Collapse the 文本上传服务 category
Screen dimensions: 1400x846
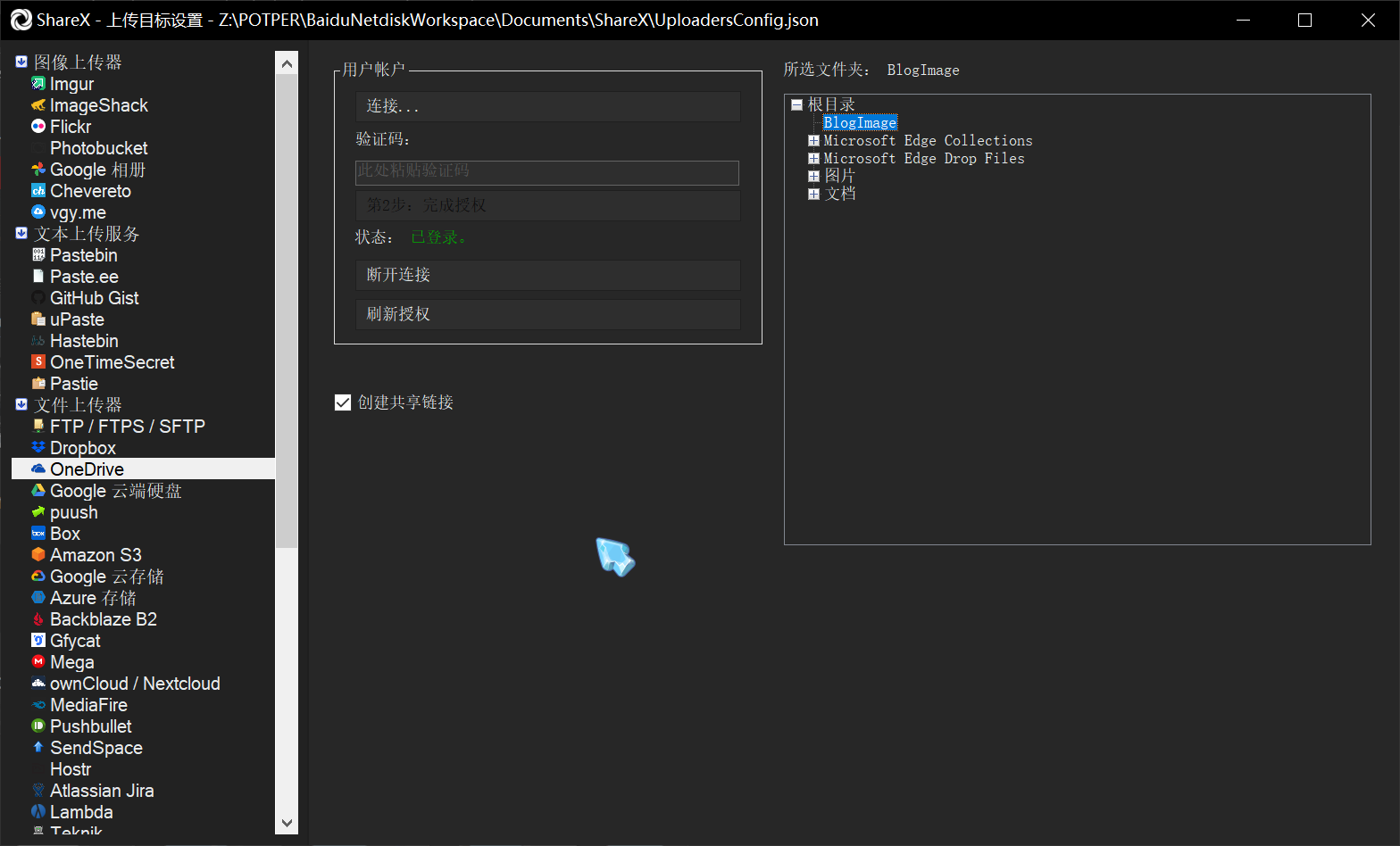(x=21, y=234)
